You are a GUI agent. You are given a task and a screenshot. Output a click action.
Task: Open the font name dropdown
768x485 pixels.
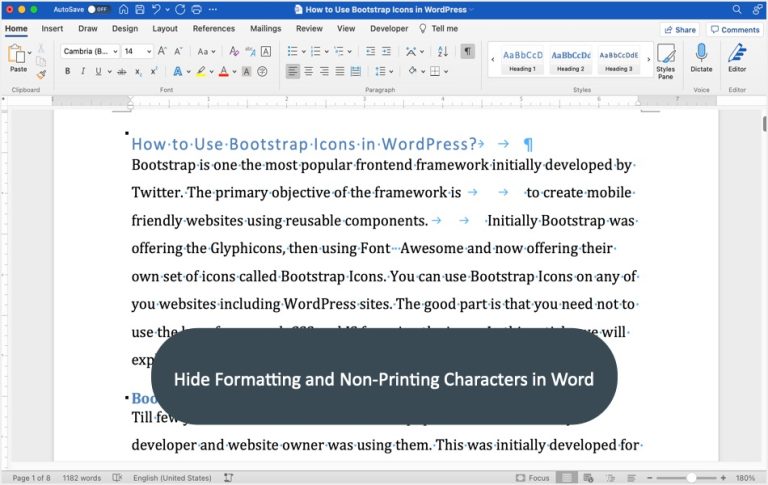click(x=115, y=51)
